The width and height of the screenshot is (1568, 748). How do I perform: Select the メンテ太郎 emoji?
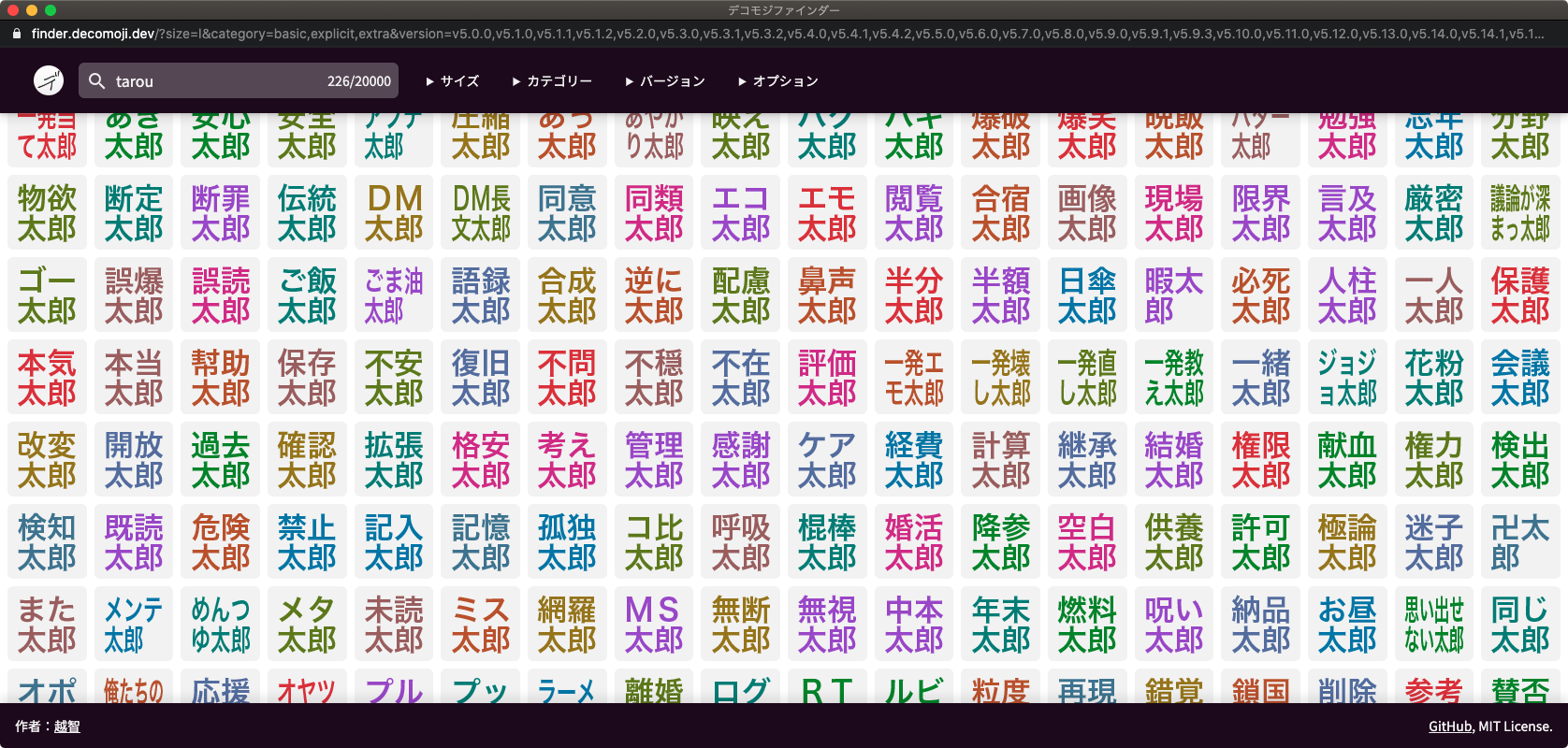pyautogui.click(x=134, y=625)
